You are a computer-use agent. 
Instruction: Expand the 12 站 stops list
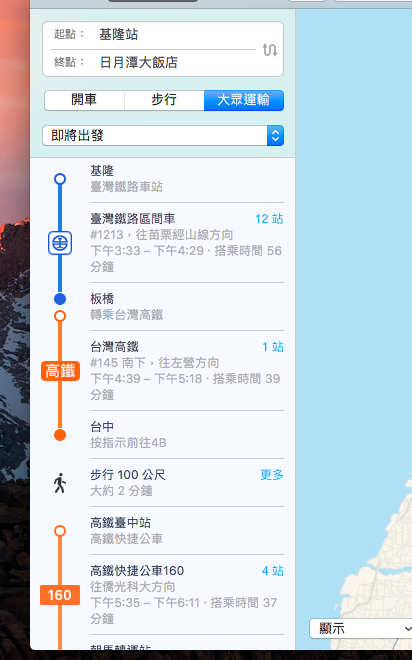[269, 219]
